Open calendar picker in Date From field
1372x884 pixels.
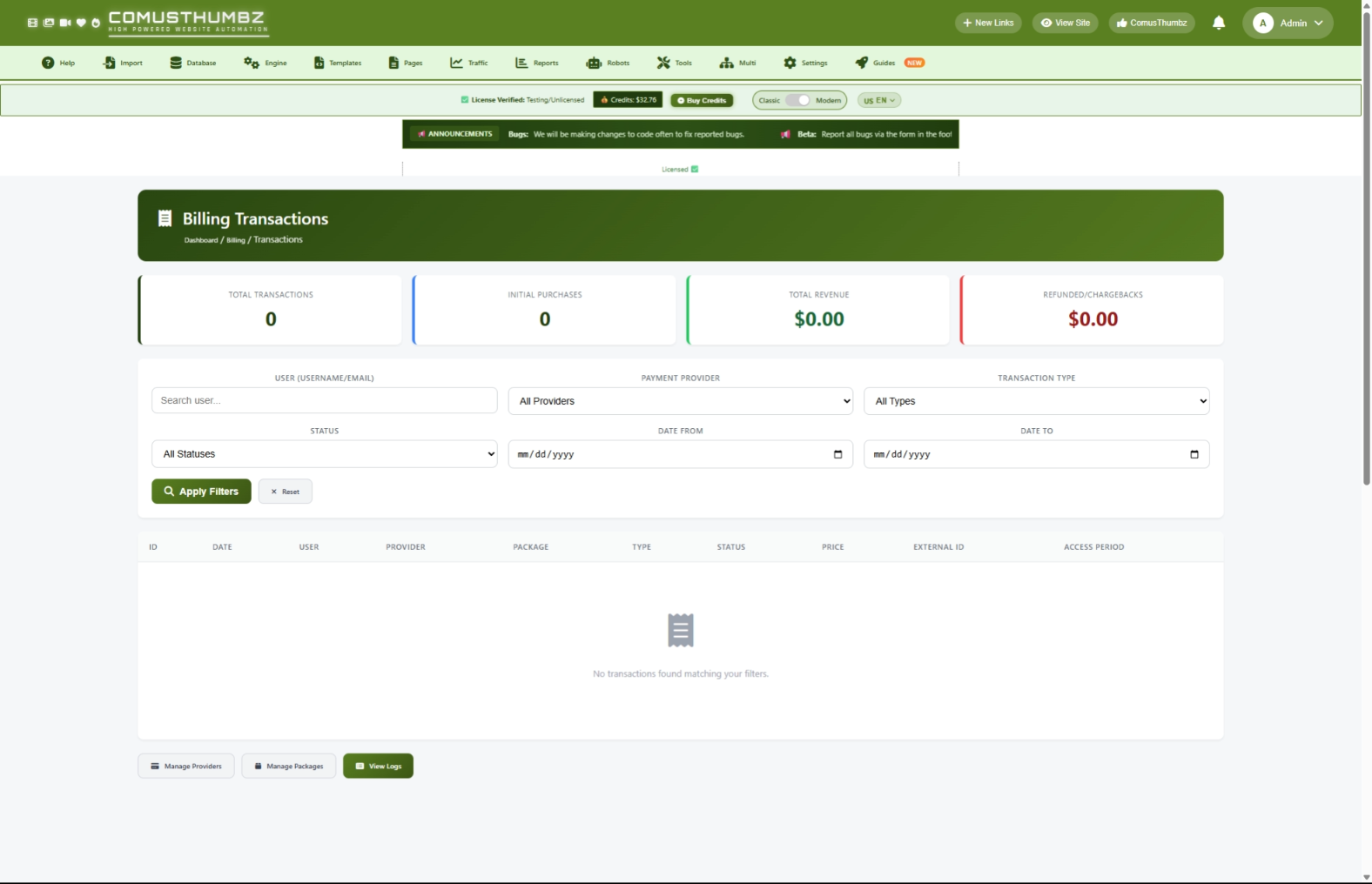(837, 454)
